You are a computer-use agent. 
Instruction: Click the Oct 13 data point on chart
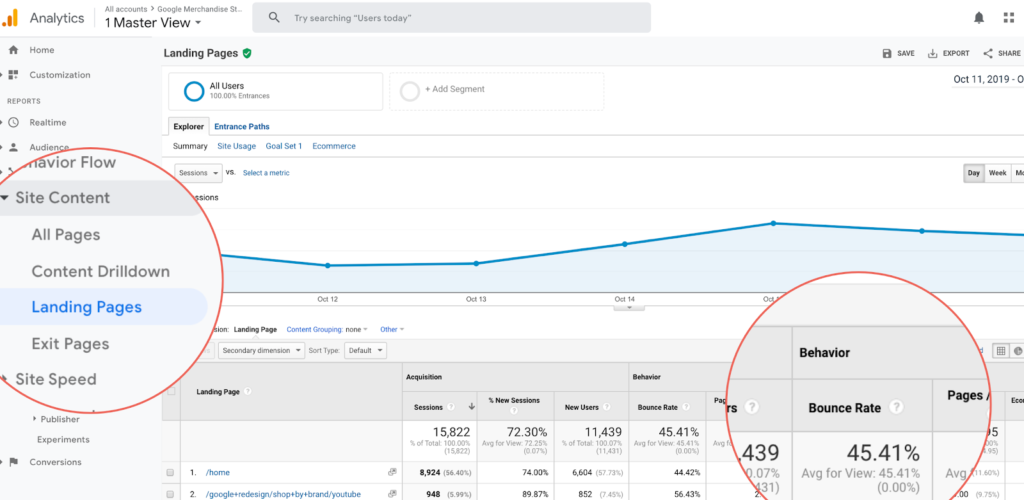pyautogui.click(x=476, y=264)
